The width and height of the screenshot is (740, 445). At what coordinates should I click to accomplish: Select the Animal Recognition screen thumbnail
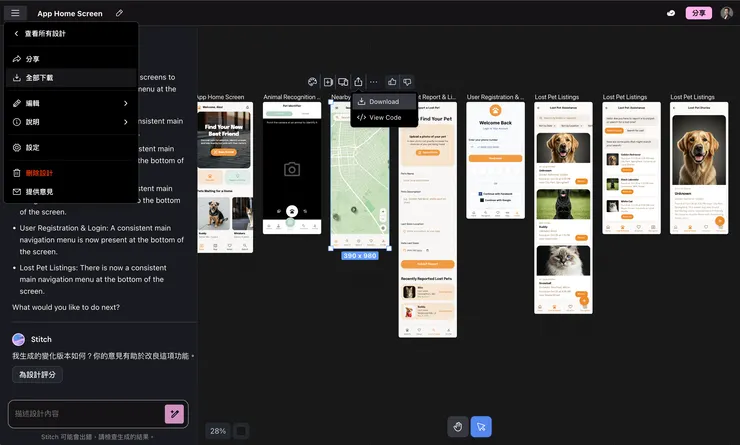pyautogui.click(x=292, y=168)
